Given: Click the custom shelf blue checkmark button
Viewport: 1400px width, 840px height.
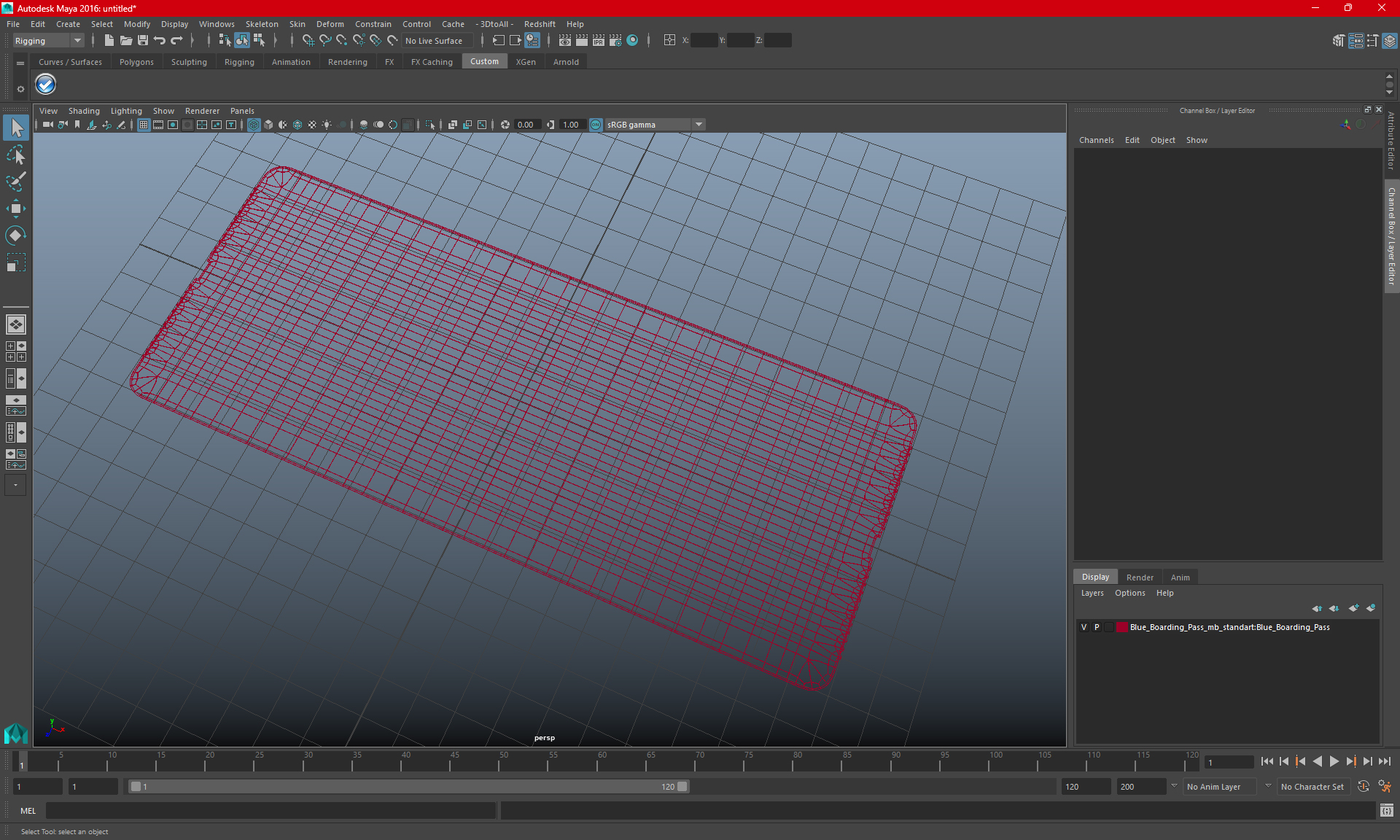Looking at the screenshot, I should click(46, 85).
